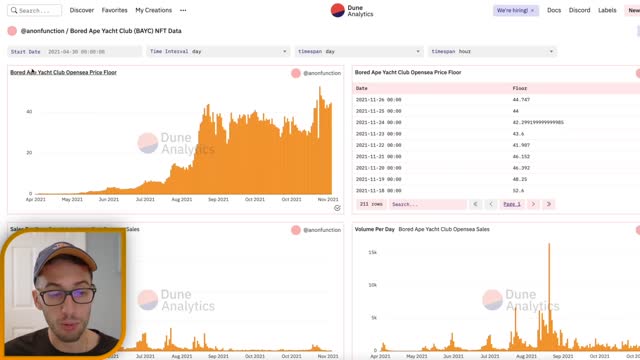Image resolution: width=640 pixels, height=360 pixels.
Task: Click the New button
Action: coord(633,10)
